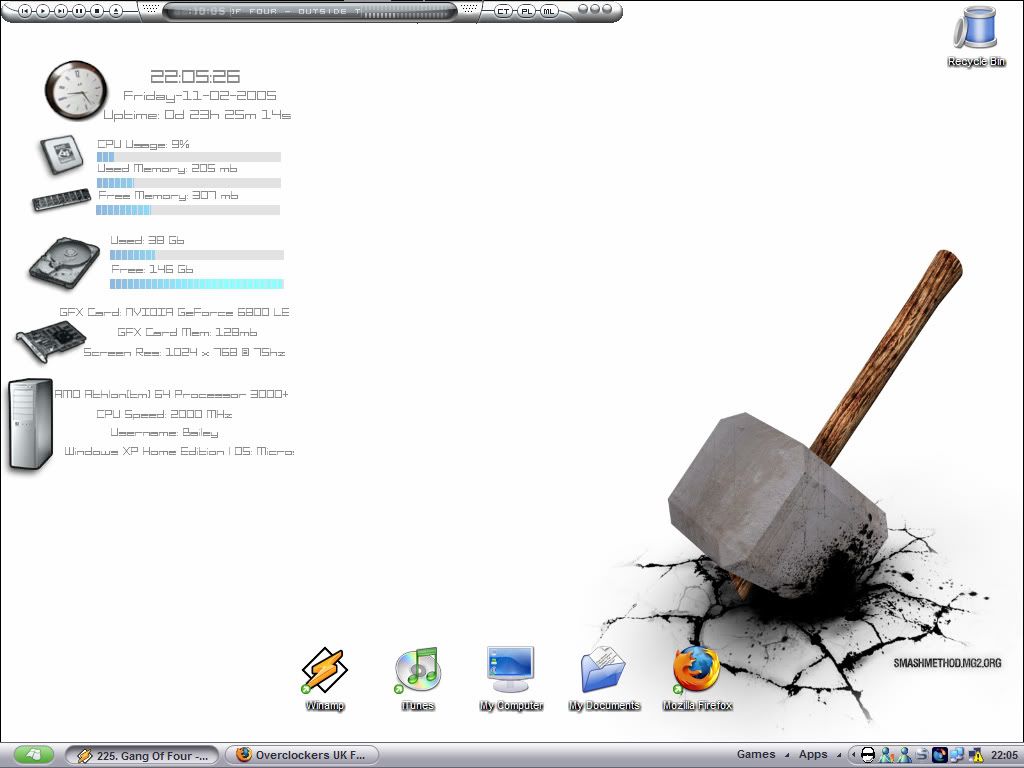Click the PC tower case icon
This screenshot has height=768, width=1024.
pos(30,424)
